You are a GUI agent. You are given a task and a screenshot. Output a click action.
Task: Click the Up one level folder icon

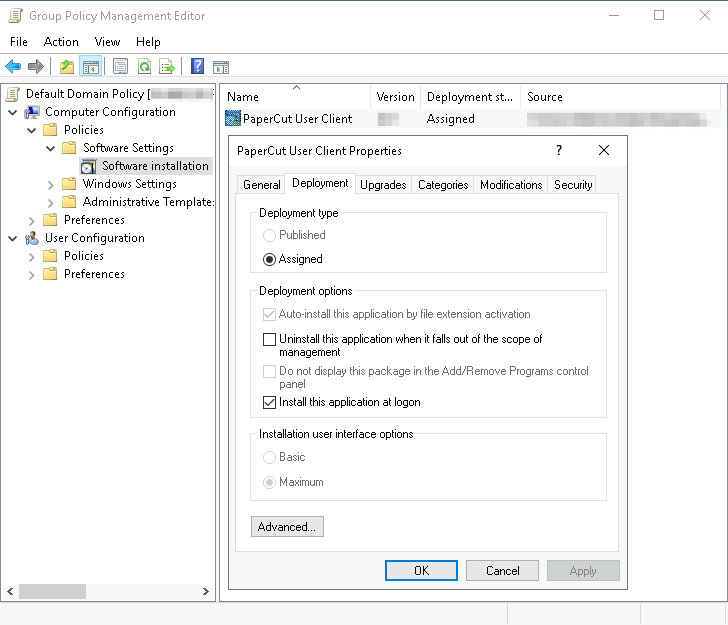[67, 67]
